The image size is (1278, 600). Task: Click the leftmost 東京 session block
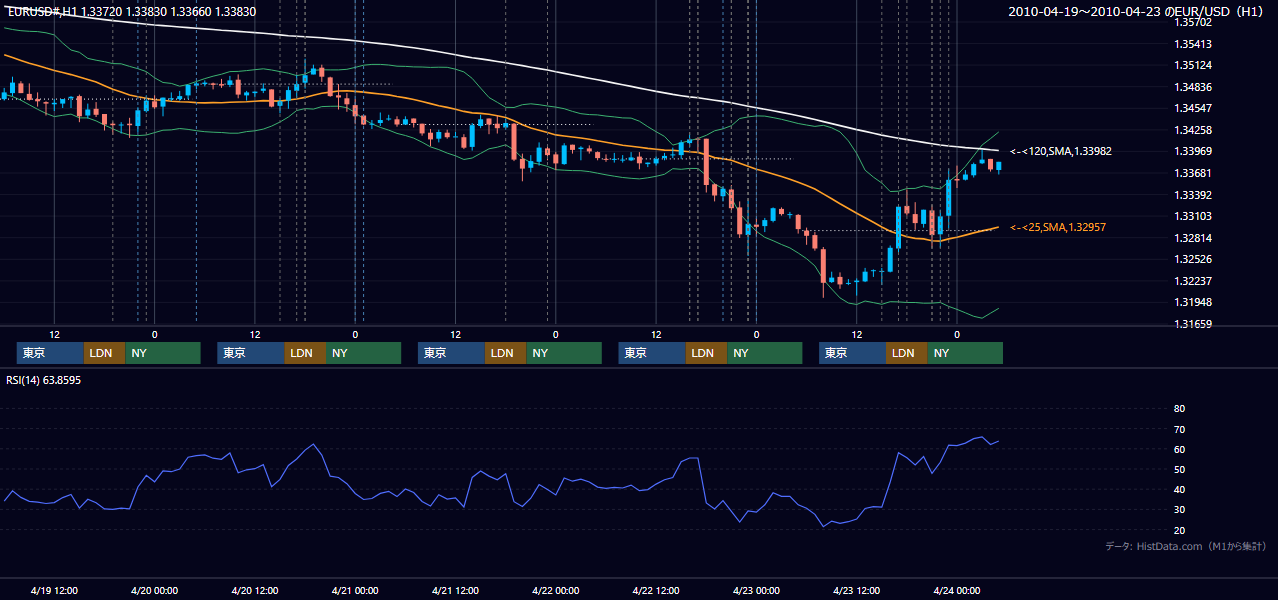coord(50,353)
